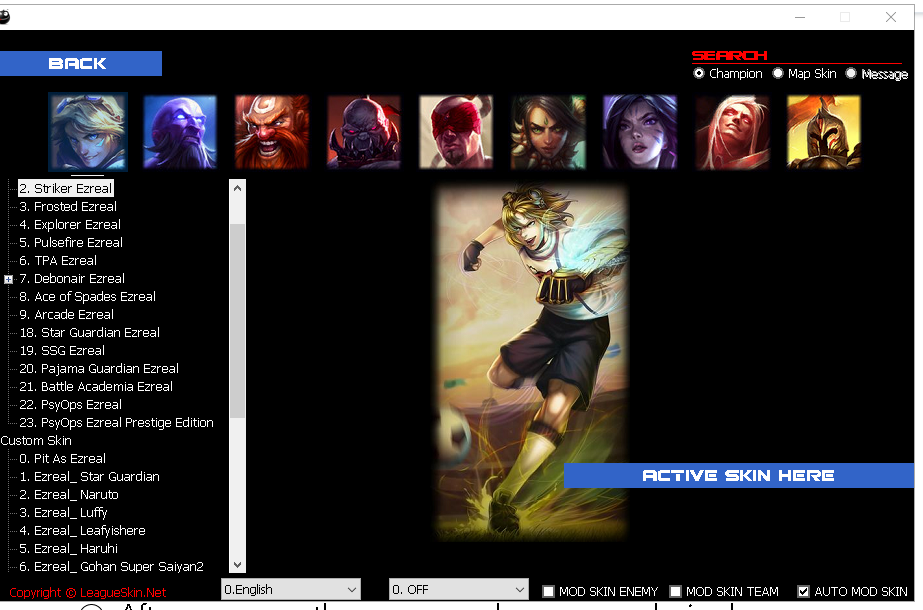Select the Pantheon golden helmet portrait
Screen dimensions: 923x610
824,132
